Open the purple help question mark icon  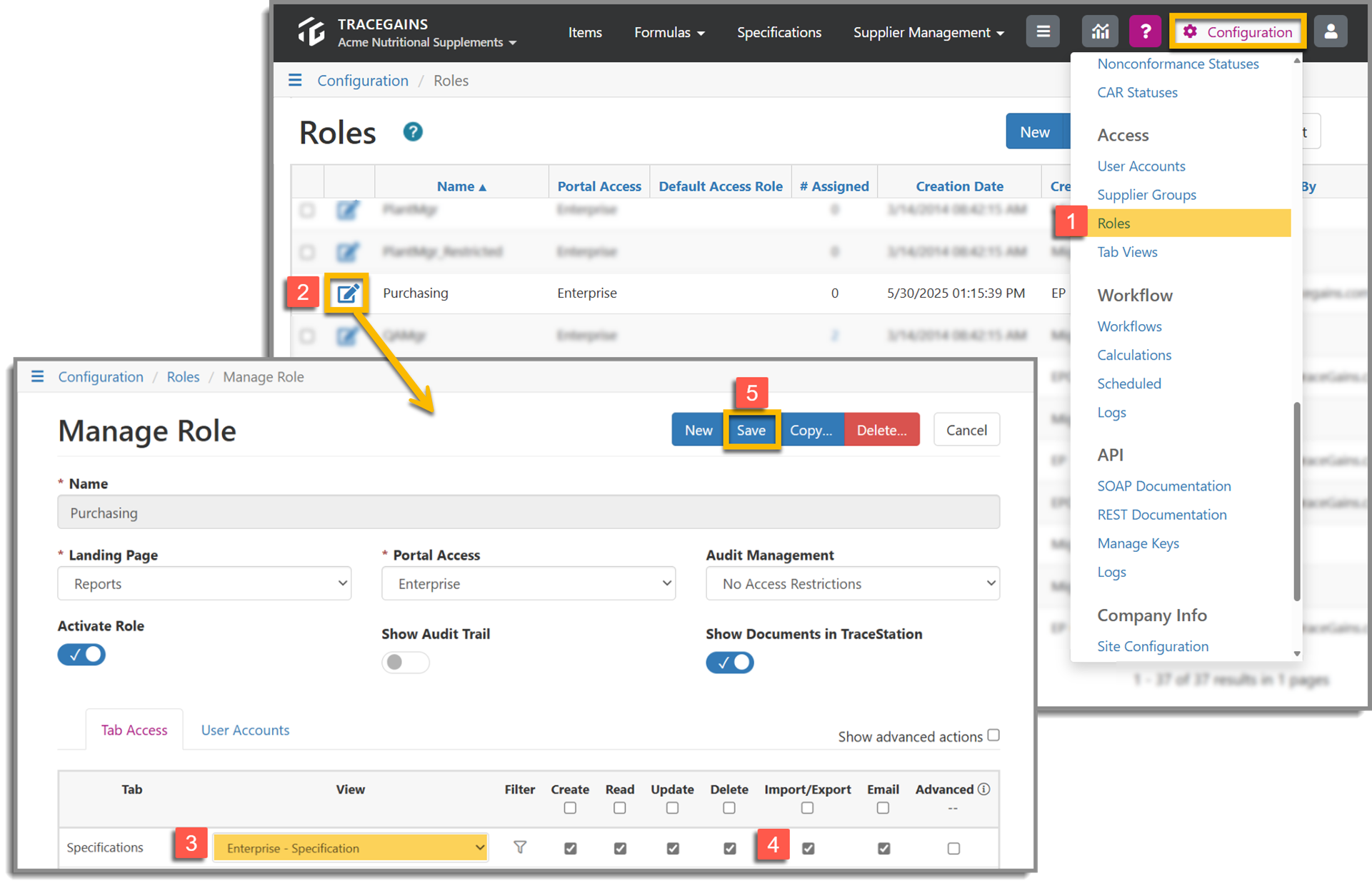pos(1146,31)
